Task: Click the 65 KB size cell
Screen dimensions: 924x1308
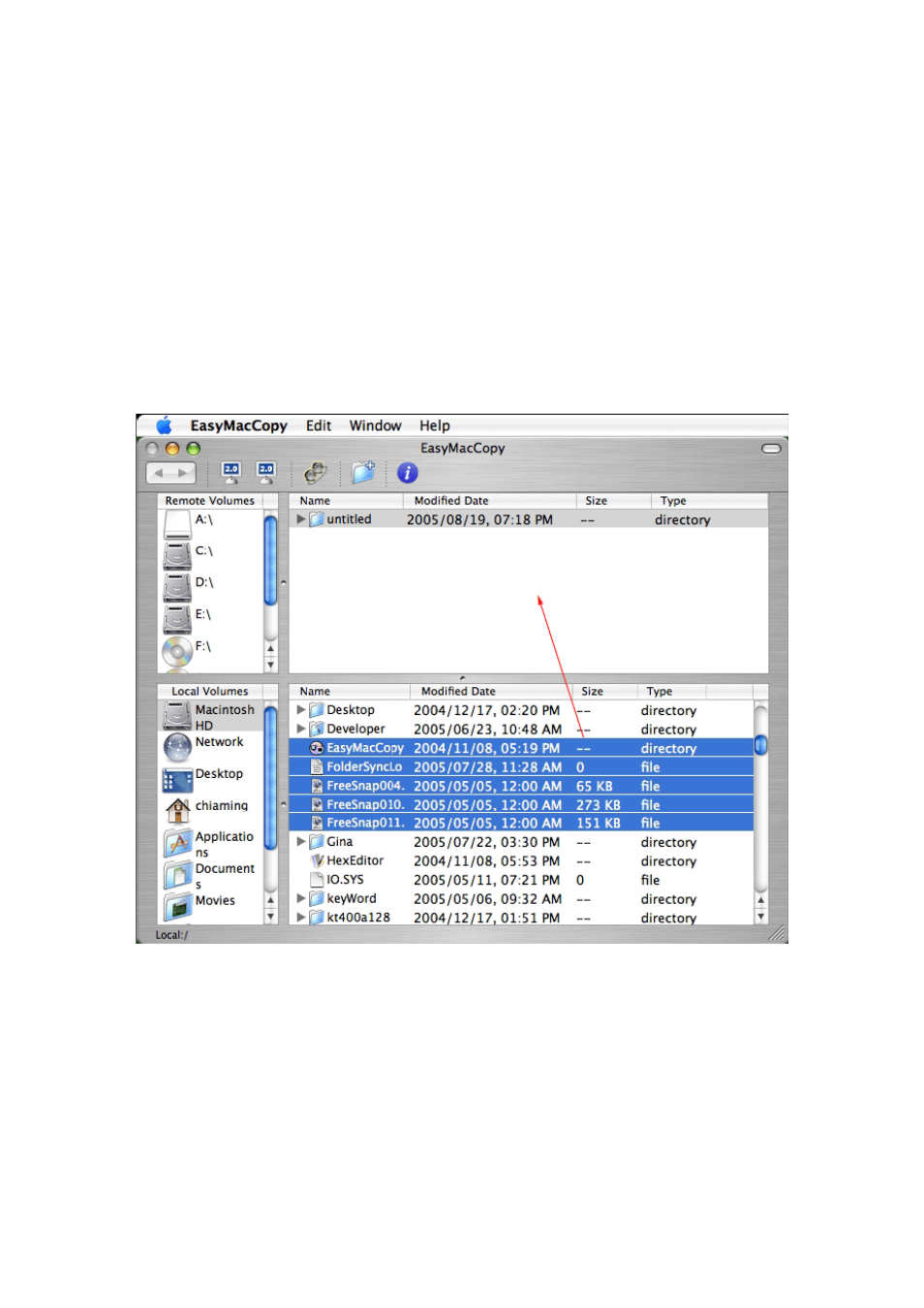Action: pyautogui.click(x=595, y=786)
